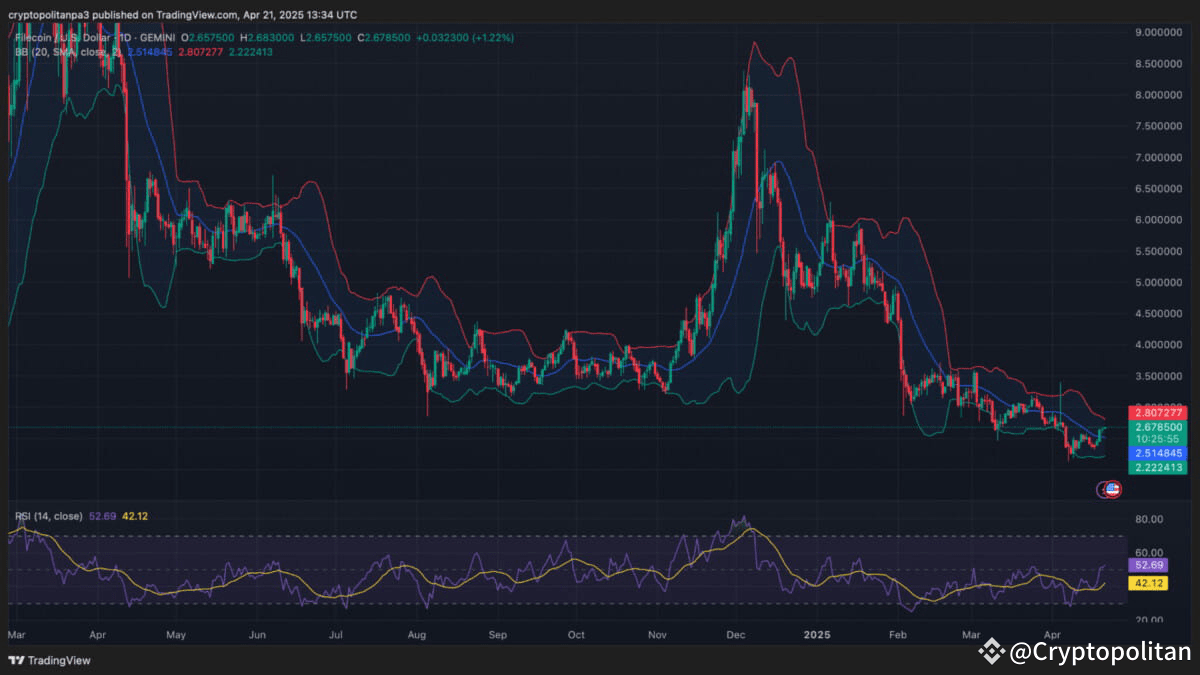
Task: Click red 2.807277 value in BB legend
Action: tap(200, 51)
